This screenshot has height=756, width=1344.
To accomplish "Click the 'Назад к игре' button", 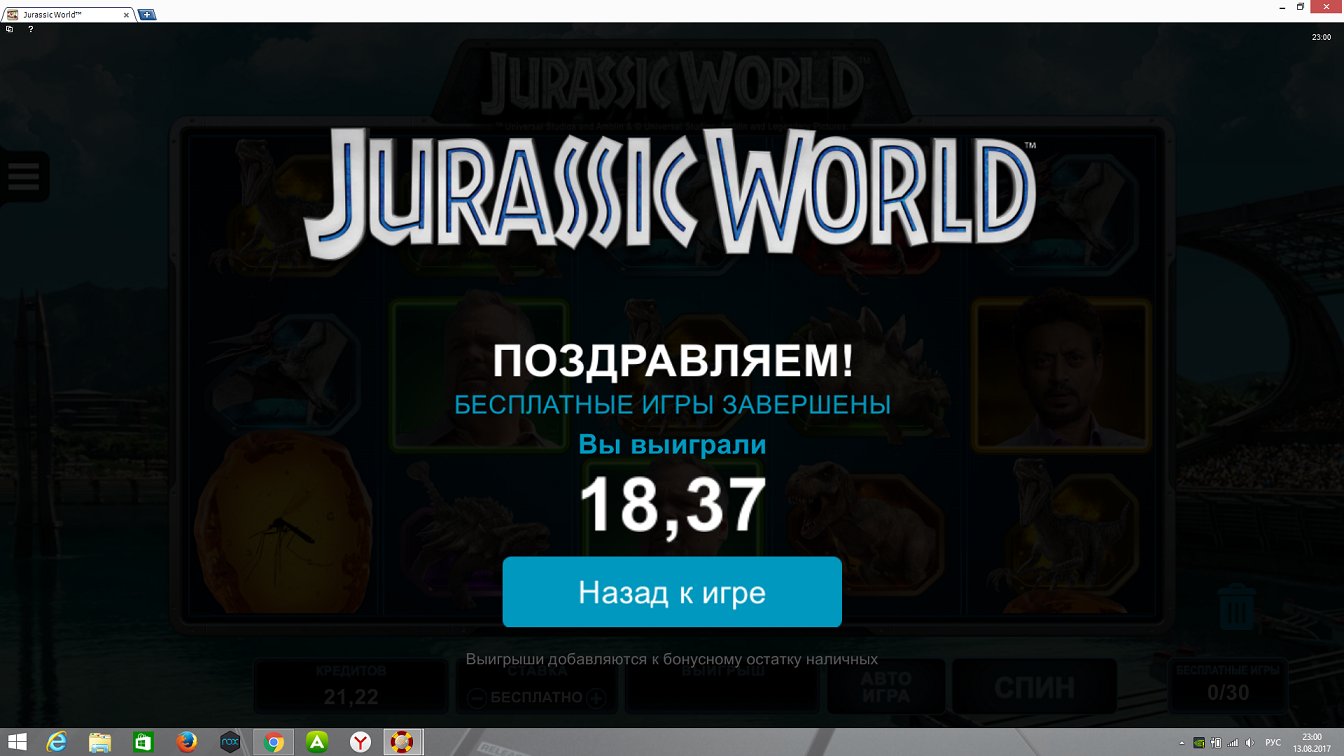I will [x=672, y=592].
